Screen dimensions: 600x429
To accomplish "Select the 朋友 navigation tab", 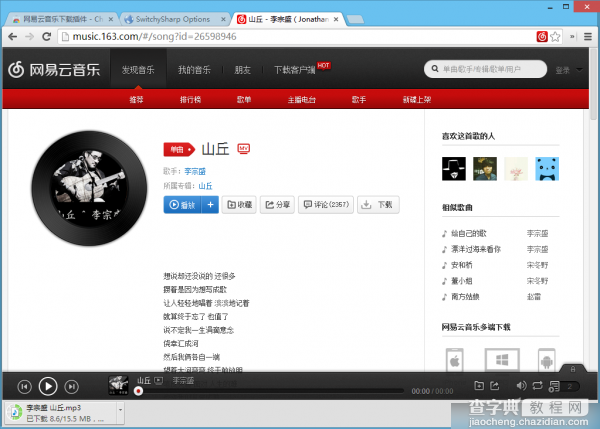I will coord(243,70).
